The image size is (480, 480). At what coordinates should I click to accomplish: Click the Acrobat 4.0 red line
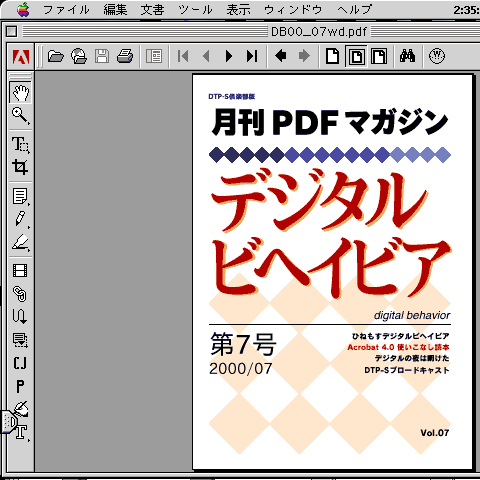(x=398, y=347)
